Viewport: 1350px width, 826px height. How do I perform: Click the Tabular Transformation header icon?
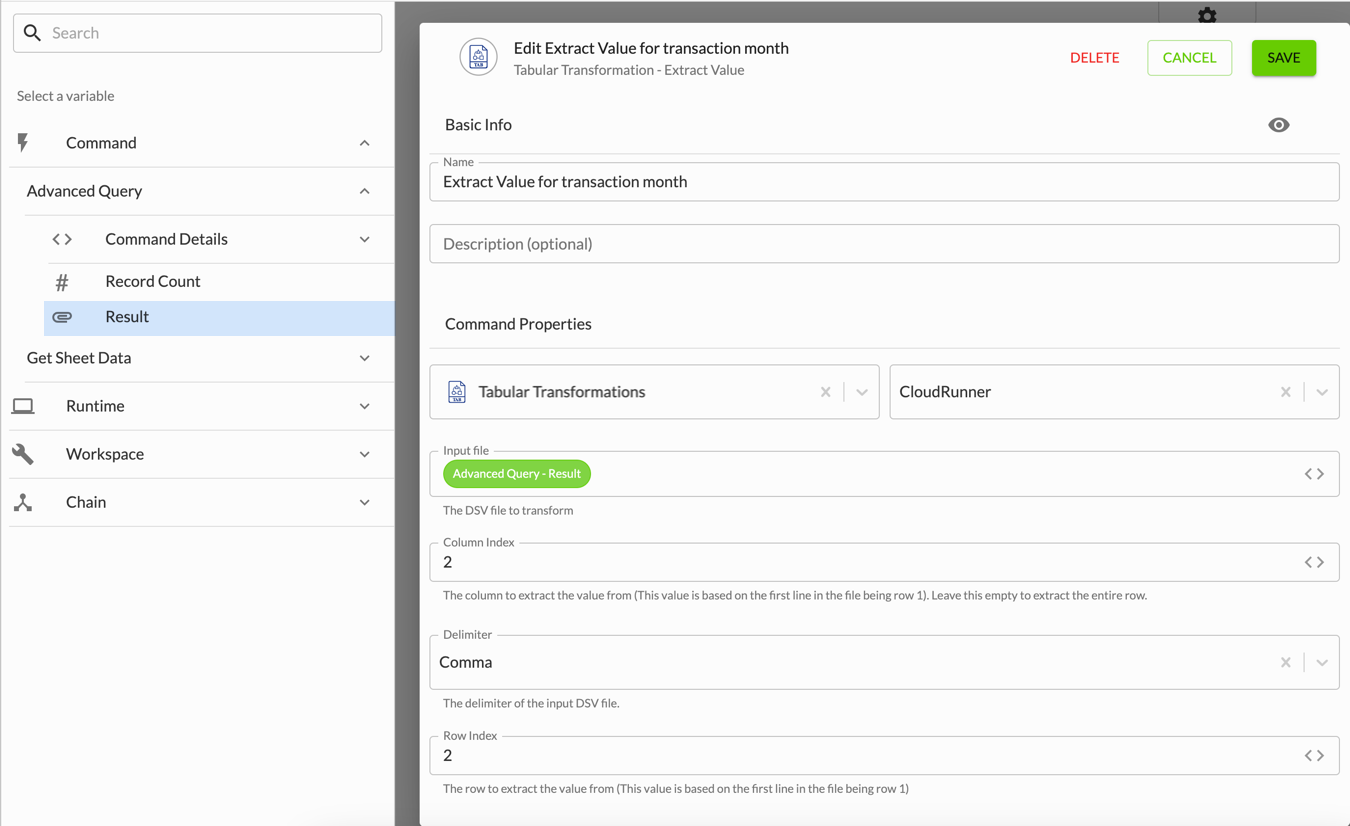coord(478,57)
